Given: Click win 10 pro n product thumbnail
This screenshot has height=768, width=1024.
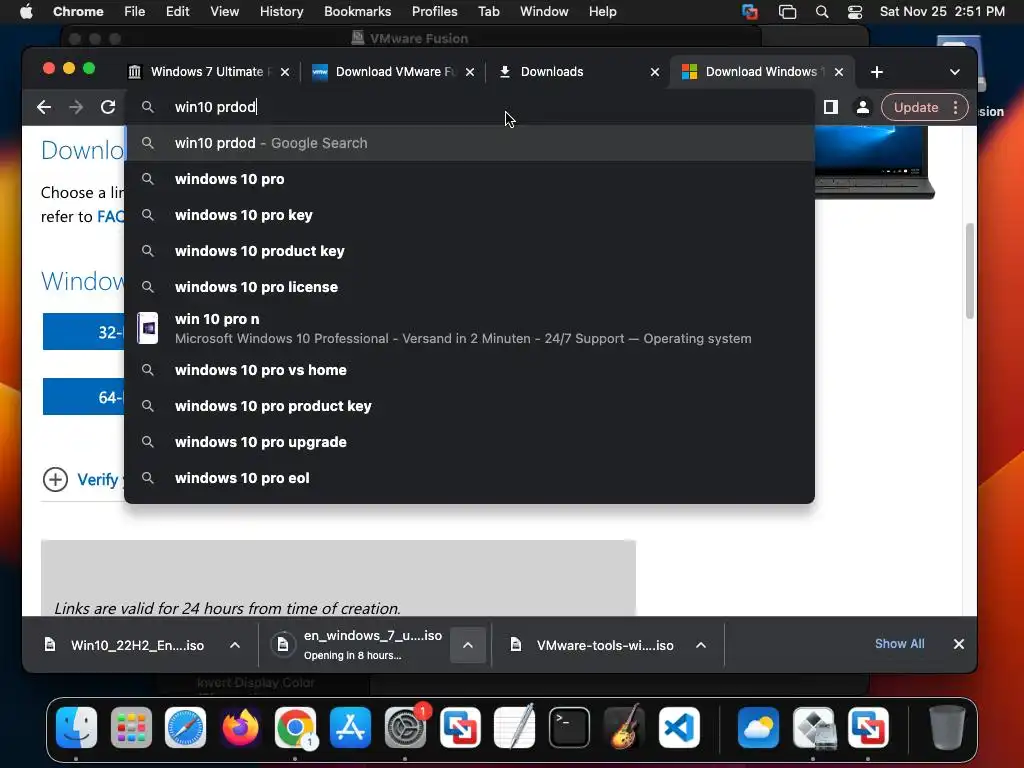Looking at the screenshot, I should pos(148,328).
